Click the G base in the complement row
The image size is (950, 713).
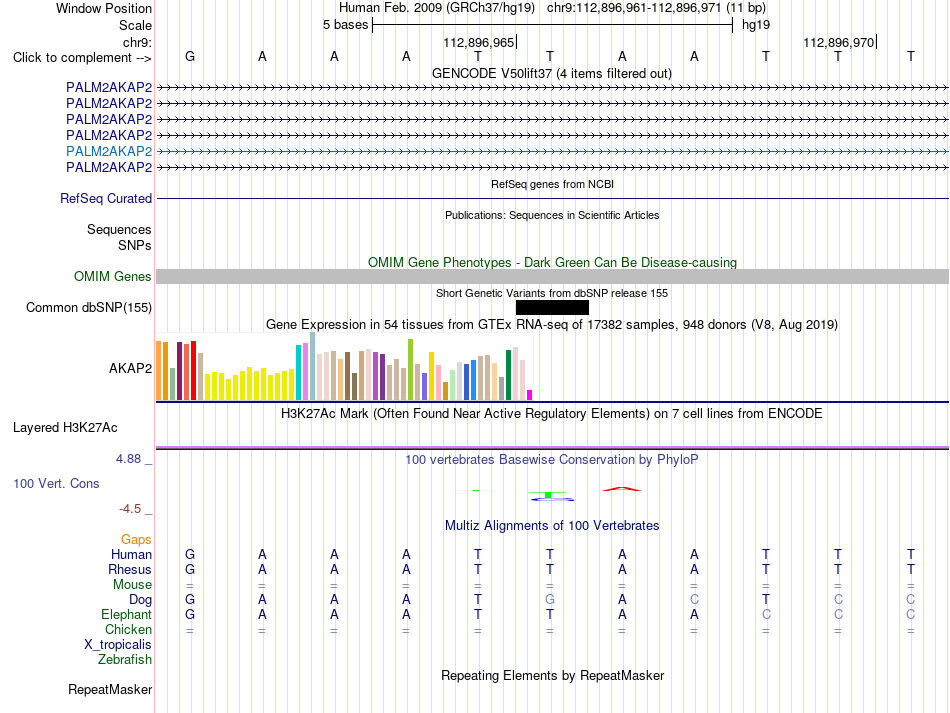[190, 56]
